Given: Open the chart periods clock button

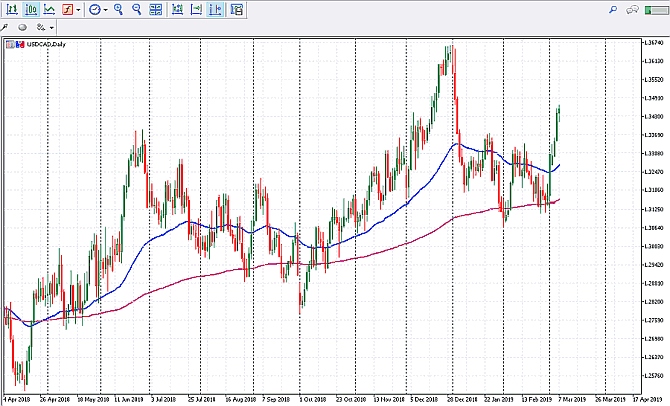Looking at the screenshot, I should 95,9.
